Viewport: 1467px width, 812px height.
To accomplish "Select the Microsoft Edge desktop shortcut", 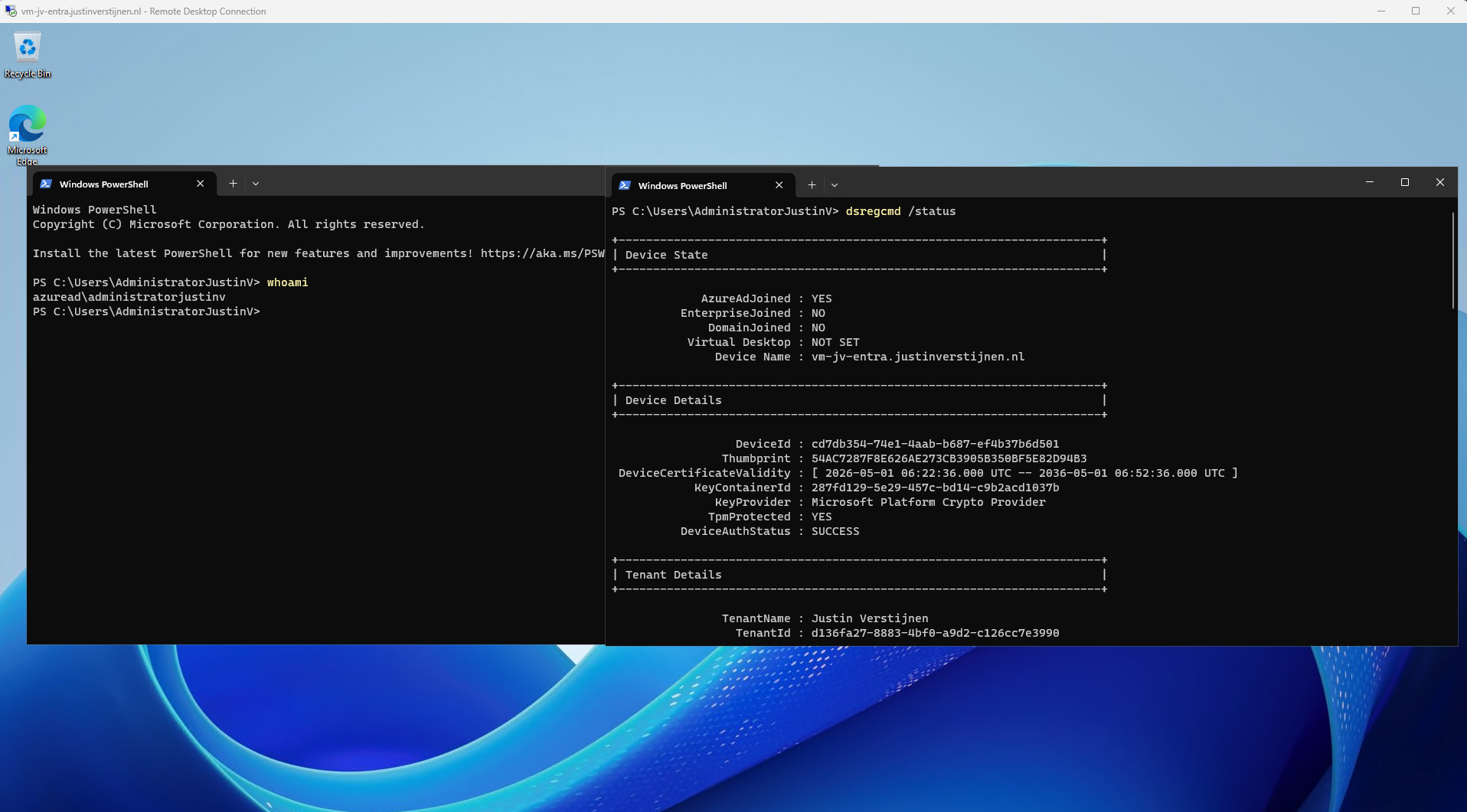I will tap(28, 135).
